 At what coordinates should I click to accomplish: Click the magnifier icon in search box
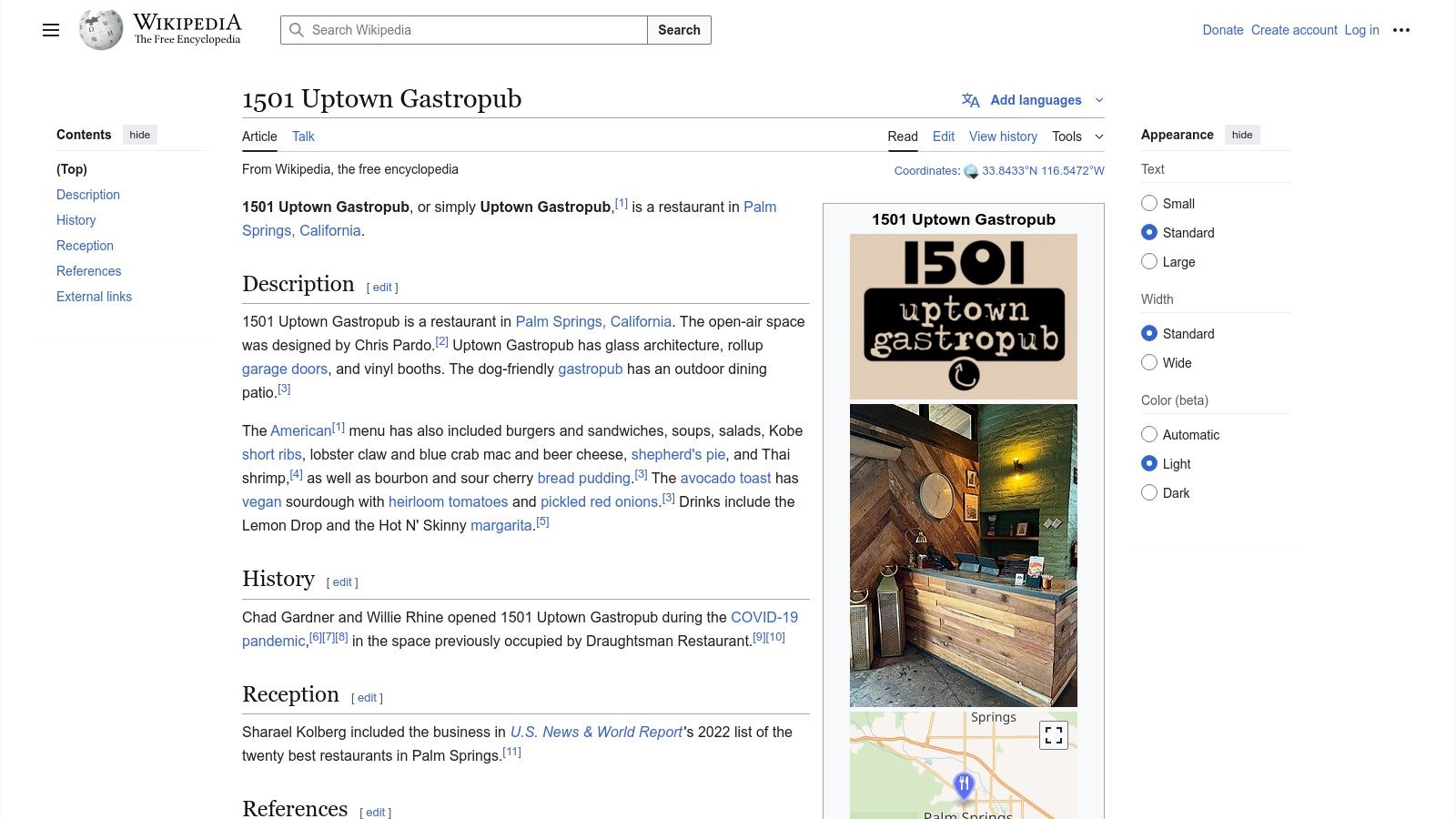tap(297, 30)
